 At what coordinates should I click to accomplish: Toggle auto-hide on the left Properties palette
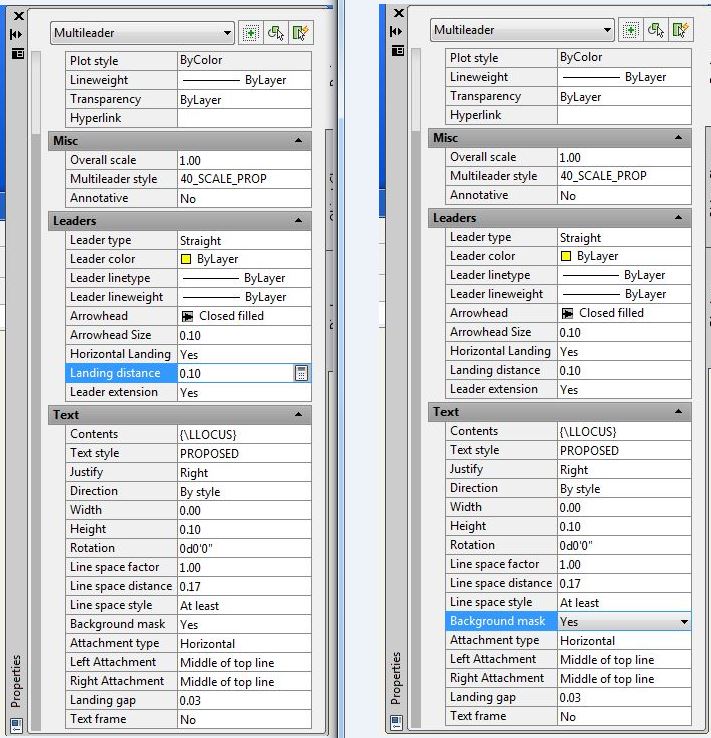16,34
